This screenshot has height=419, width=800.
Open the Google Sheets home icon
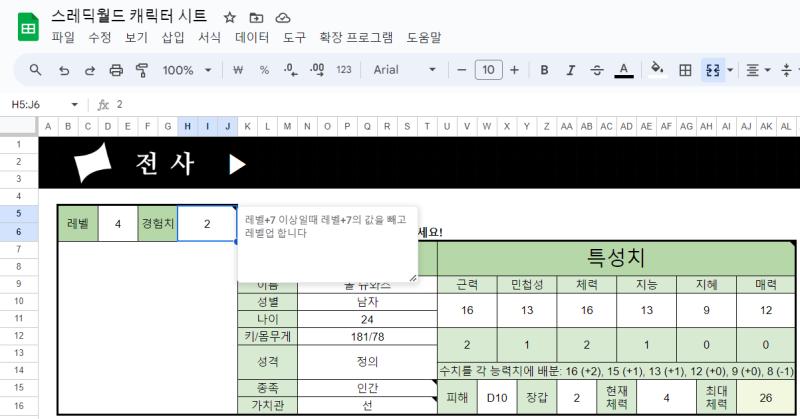point(29,27)
